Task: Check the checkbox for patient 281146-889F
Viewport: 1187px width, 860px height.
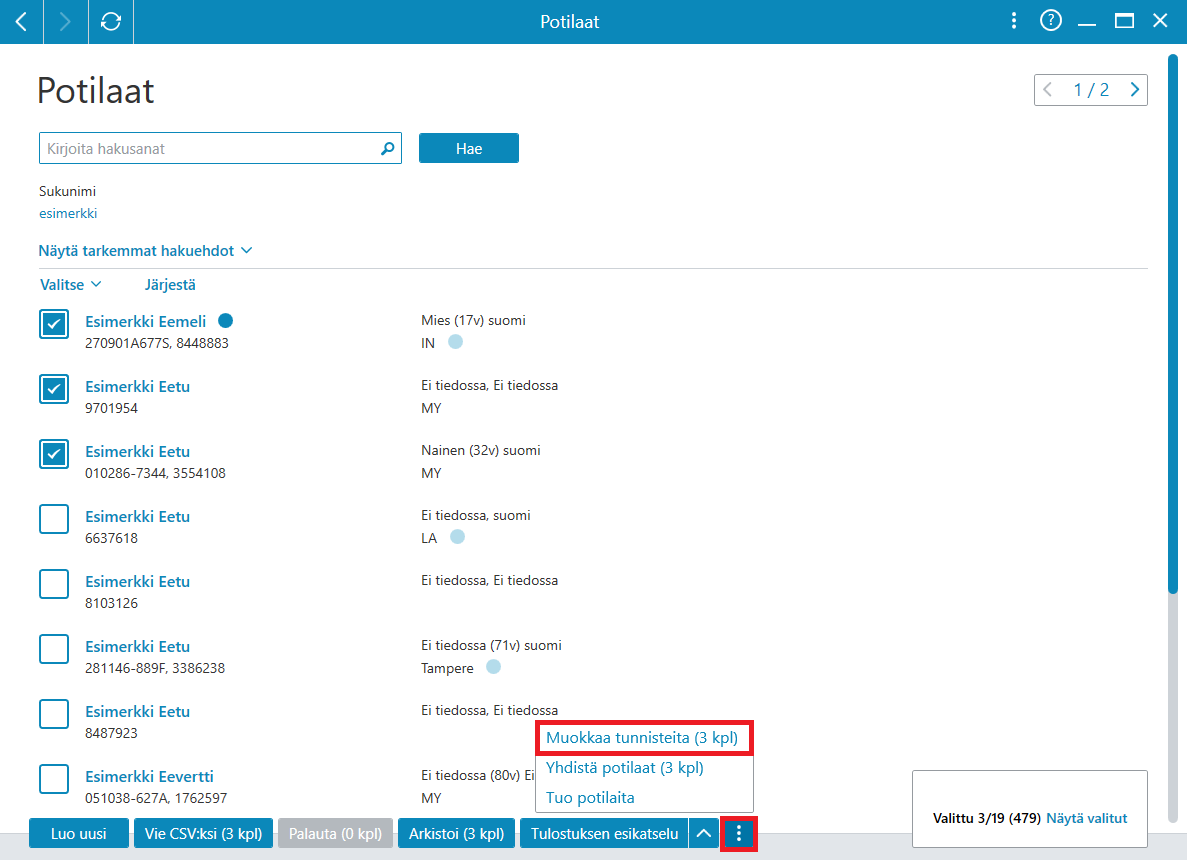Action: (x=54, y=650)
